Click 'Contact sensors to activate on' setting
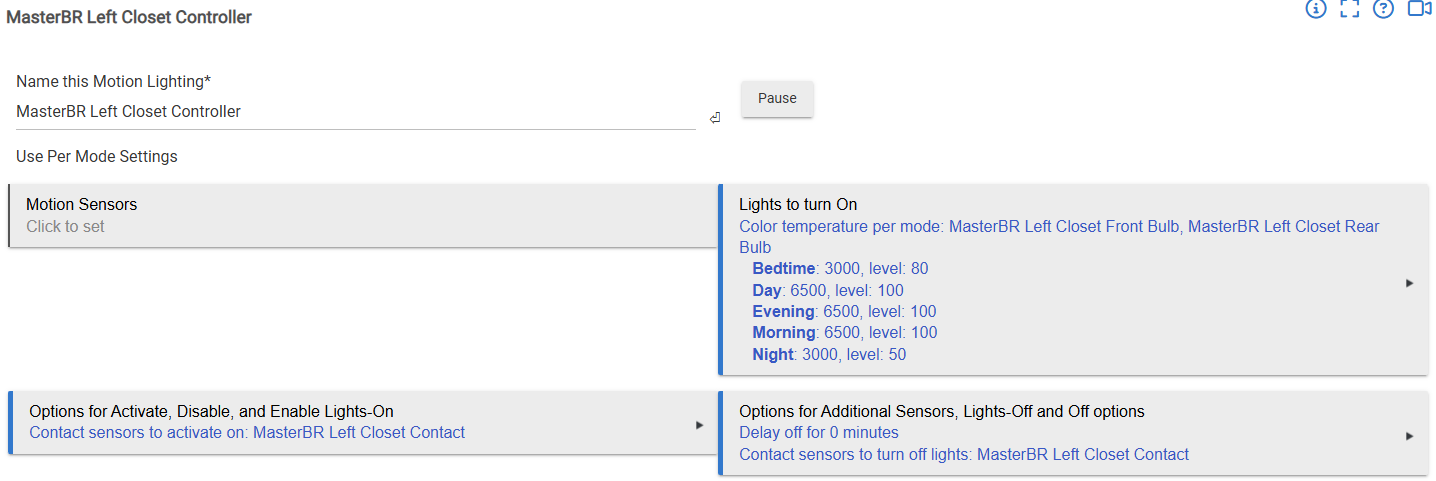This screenshot has height=481, width=1436. click(247, 433)
